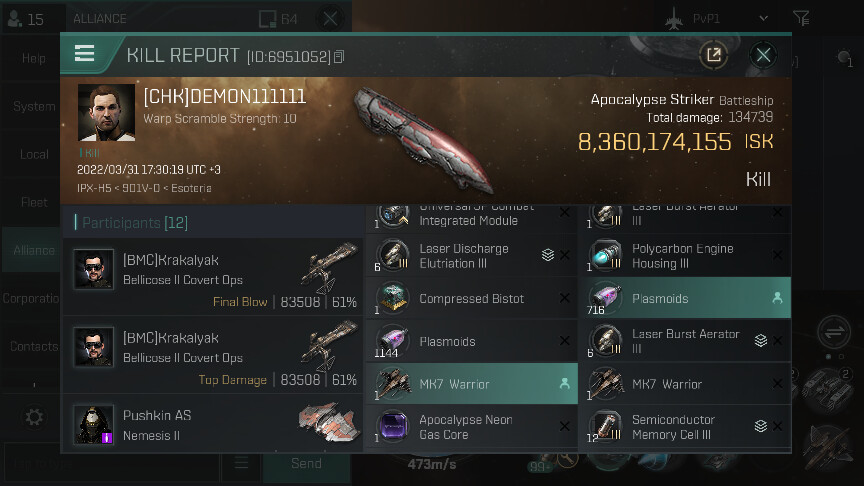This screenshot has height=486, width=864.
Task: View Pushkin AS participant entry
Action: point(213,423)
